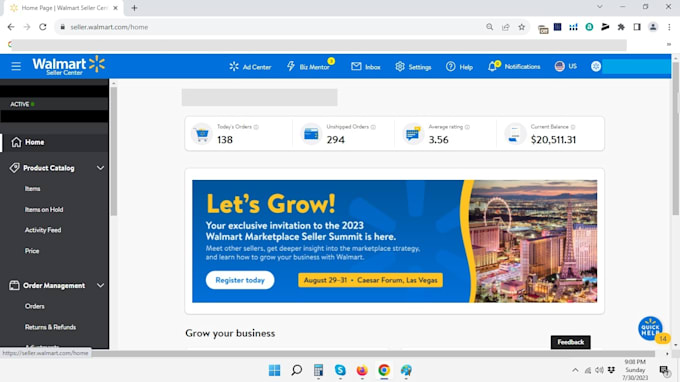680x382 pixels.
Task: Open Price page in sidebar
Action: pos(32,251)
